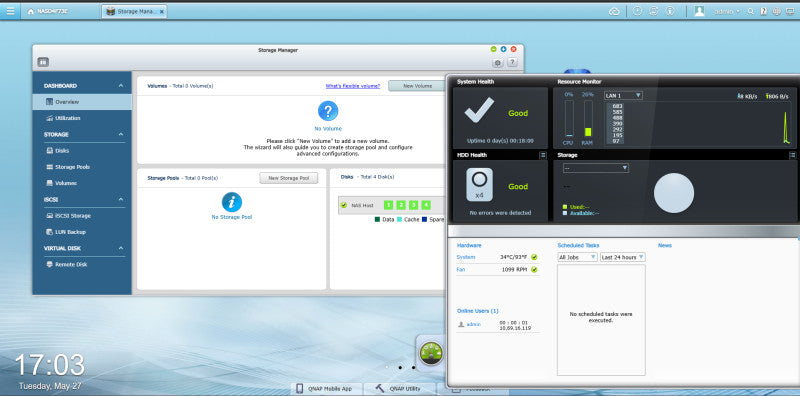Switch to the Storage Manager taskbar tab
Screen dimensions: 800x396
134,11
